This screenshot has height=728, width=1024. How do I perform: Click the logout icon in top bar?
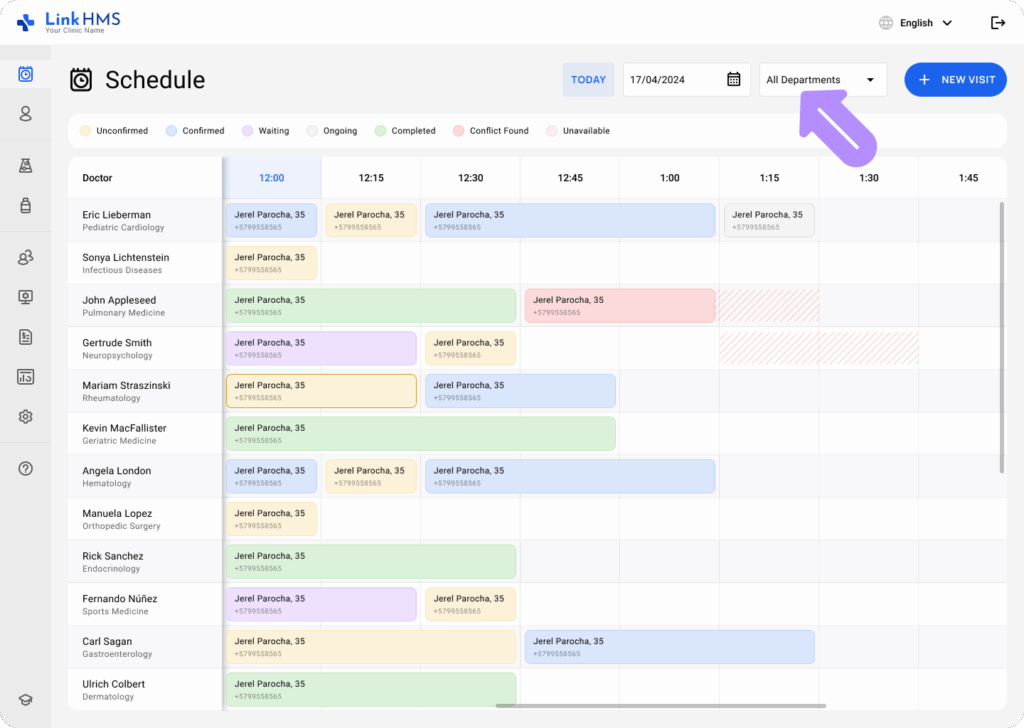[x=997, y=23]
